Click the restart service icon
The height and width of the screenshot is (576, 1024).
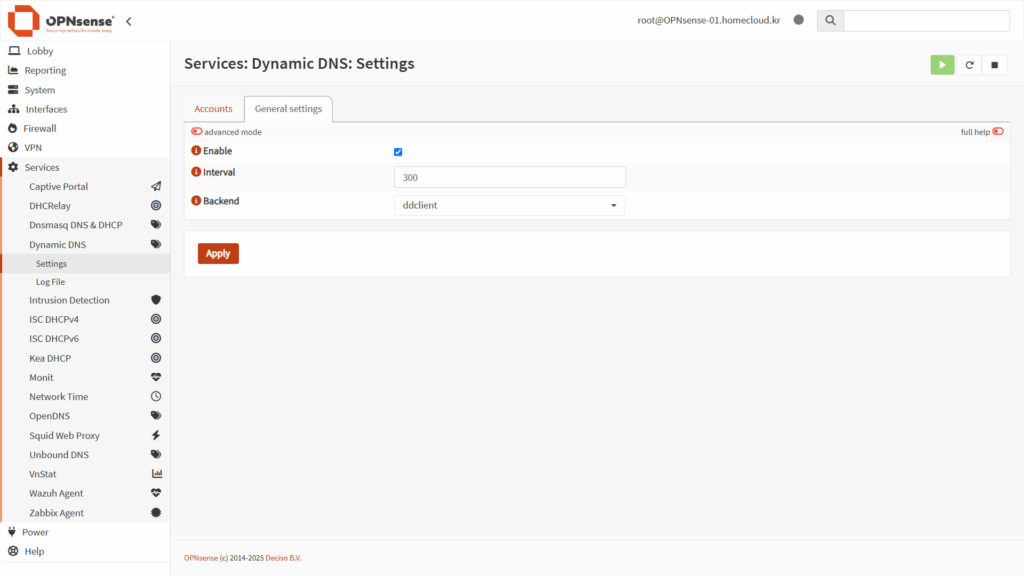[968, 65]
